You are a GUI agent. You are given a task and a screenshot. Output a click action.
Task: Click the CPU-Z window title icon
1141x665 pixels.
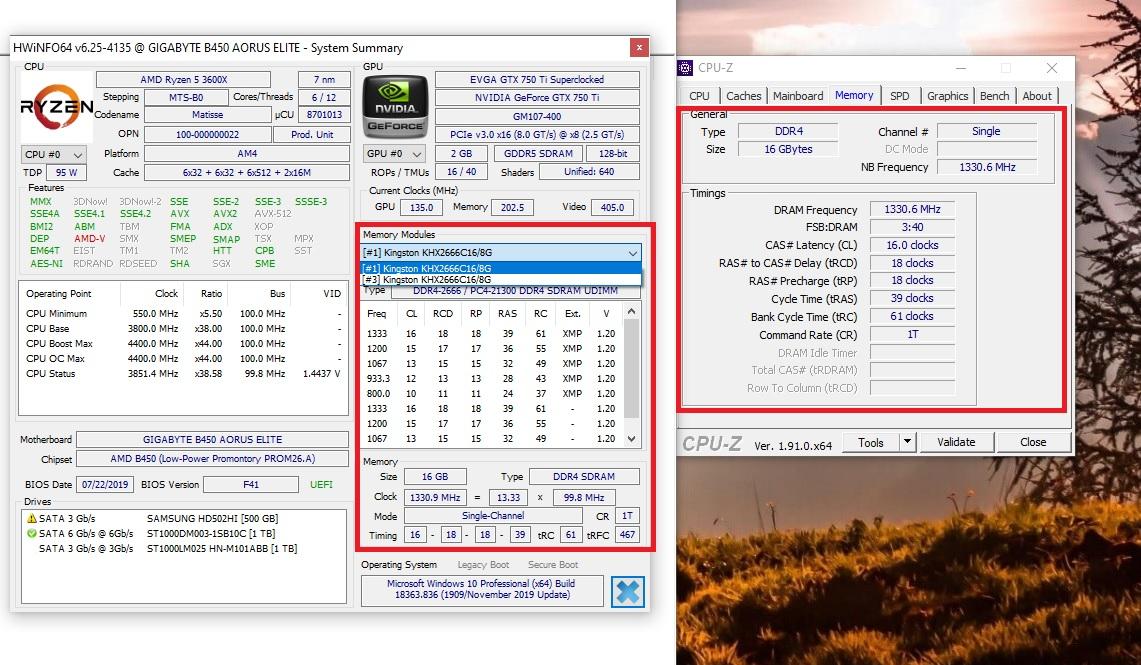(685, 68)
